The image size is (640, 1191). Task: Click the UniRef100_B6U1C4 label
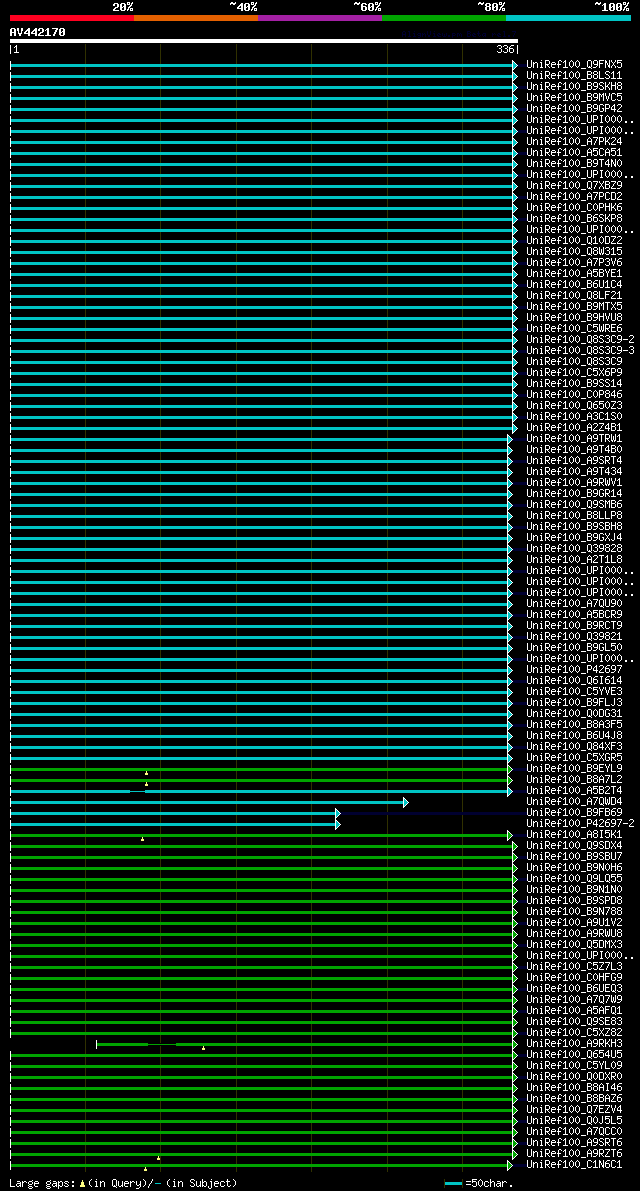coord(574,285)
